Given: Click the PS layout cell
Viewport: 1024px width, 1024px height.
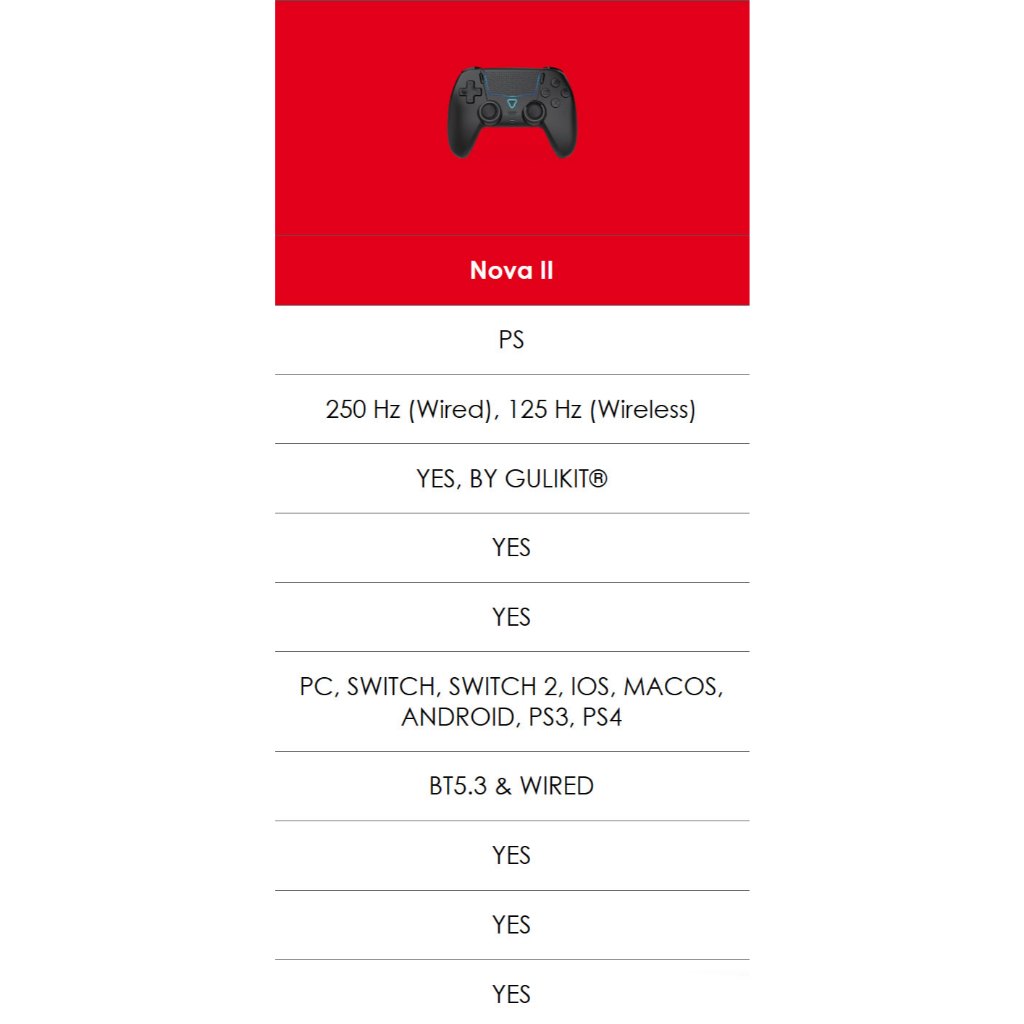Looking at the screenshot, I should 511,340.
